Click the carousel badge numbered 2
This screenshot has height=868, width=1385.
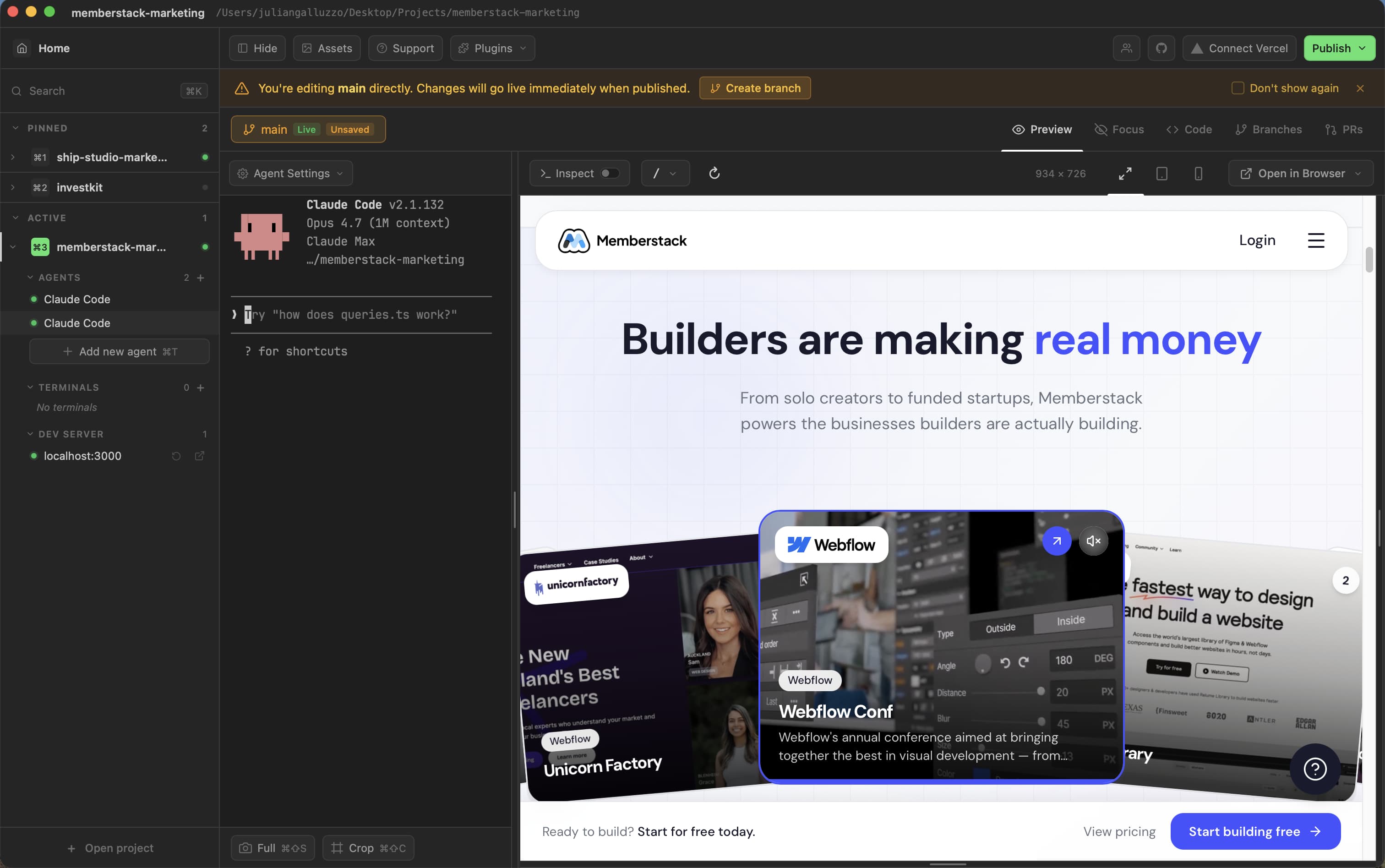click(1345, 581)
